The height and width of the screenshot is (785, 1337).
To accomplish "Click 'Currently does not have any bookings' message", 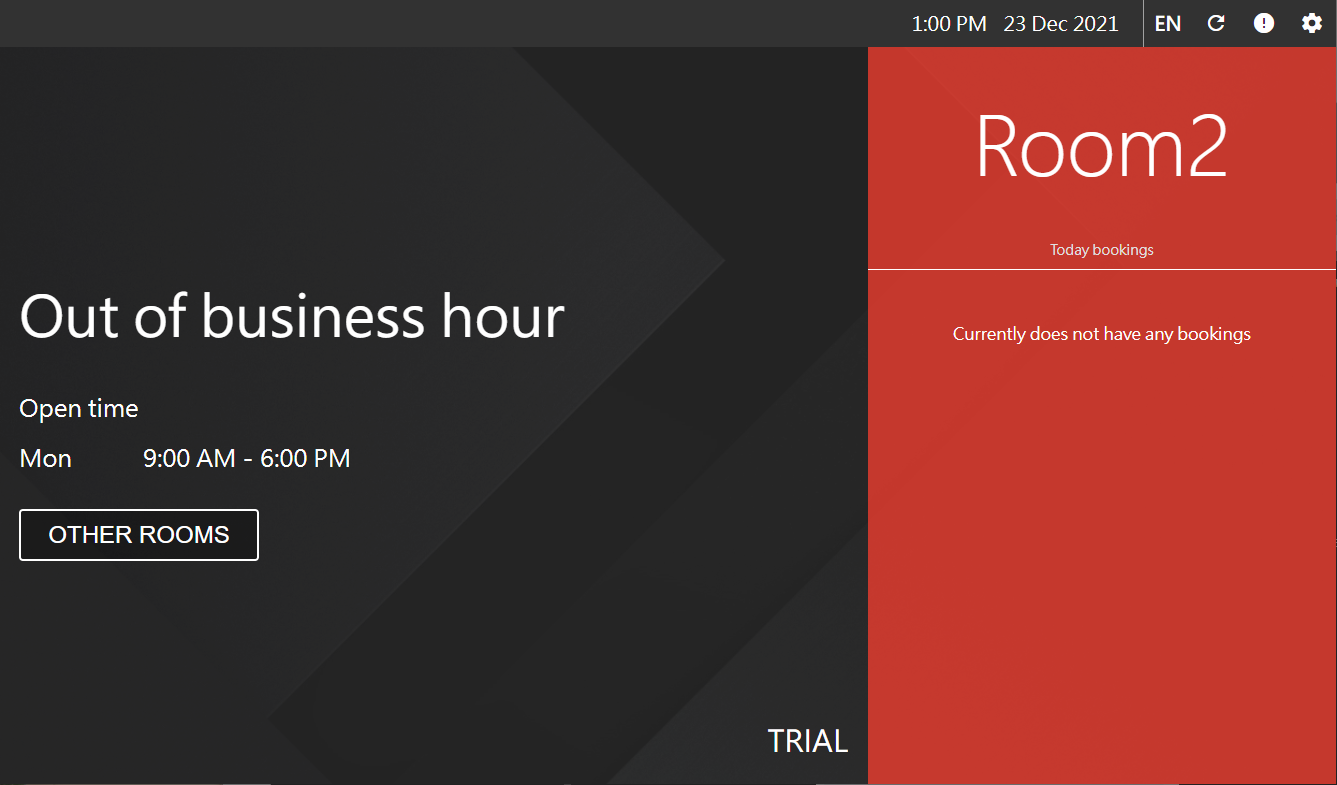I will (x=1101, y=334).
